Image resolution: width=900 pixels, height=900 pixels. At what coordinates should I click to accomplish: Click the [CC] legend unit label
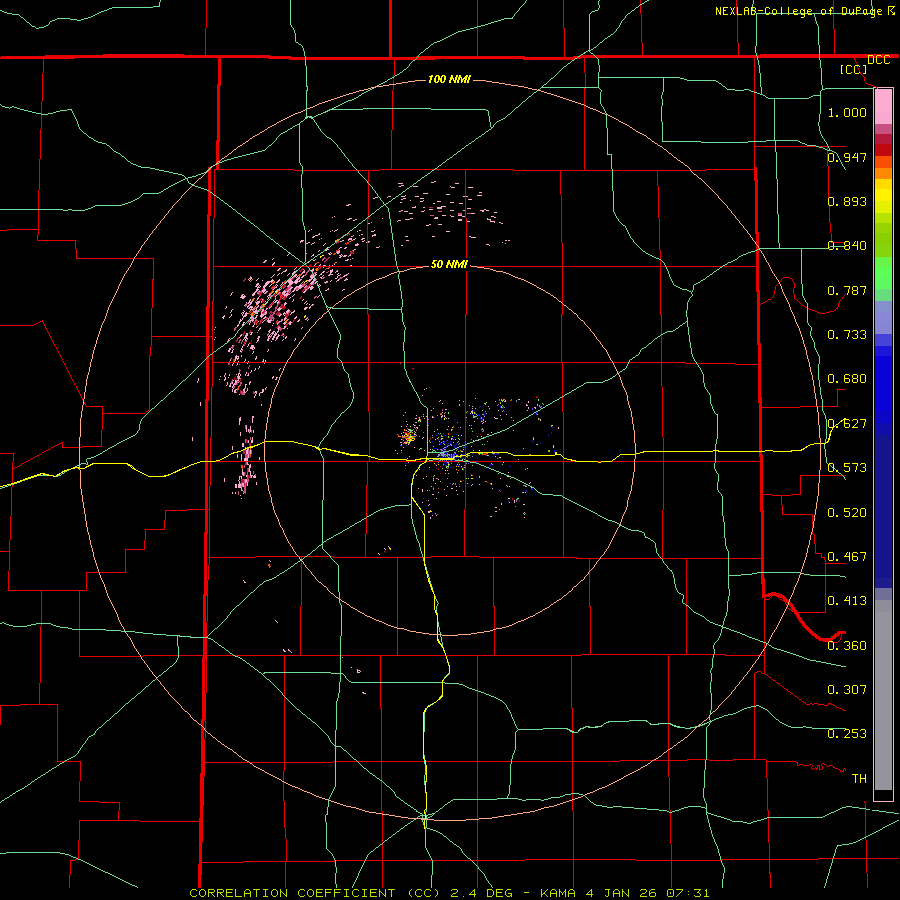point(854,69)
